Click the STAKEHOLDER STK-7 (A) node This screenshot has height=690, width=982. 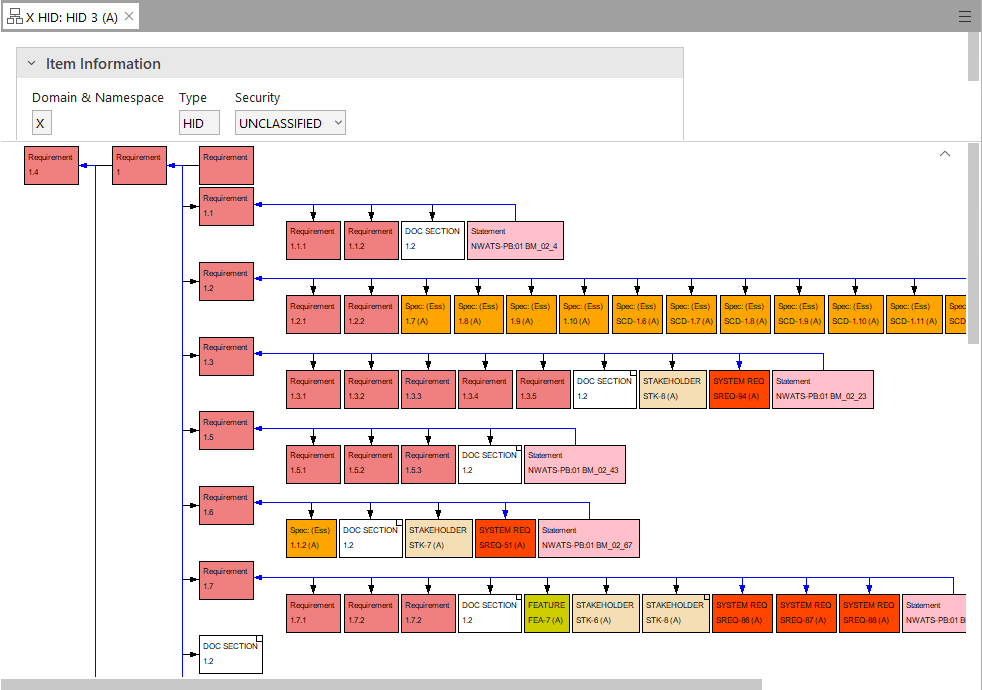(438, 538)
